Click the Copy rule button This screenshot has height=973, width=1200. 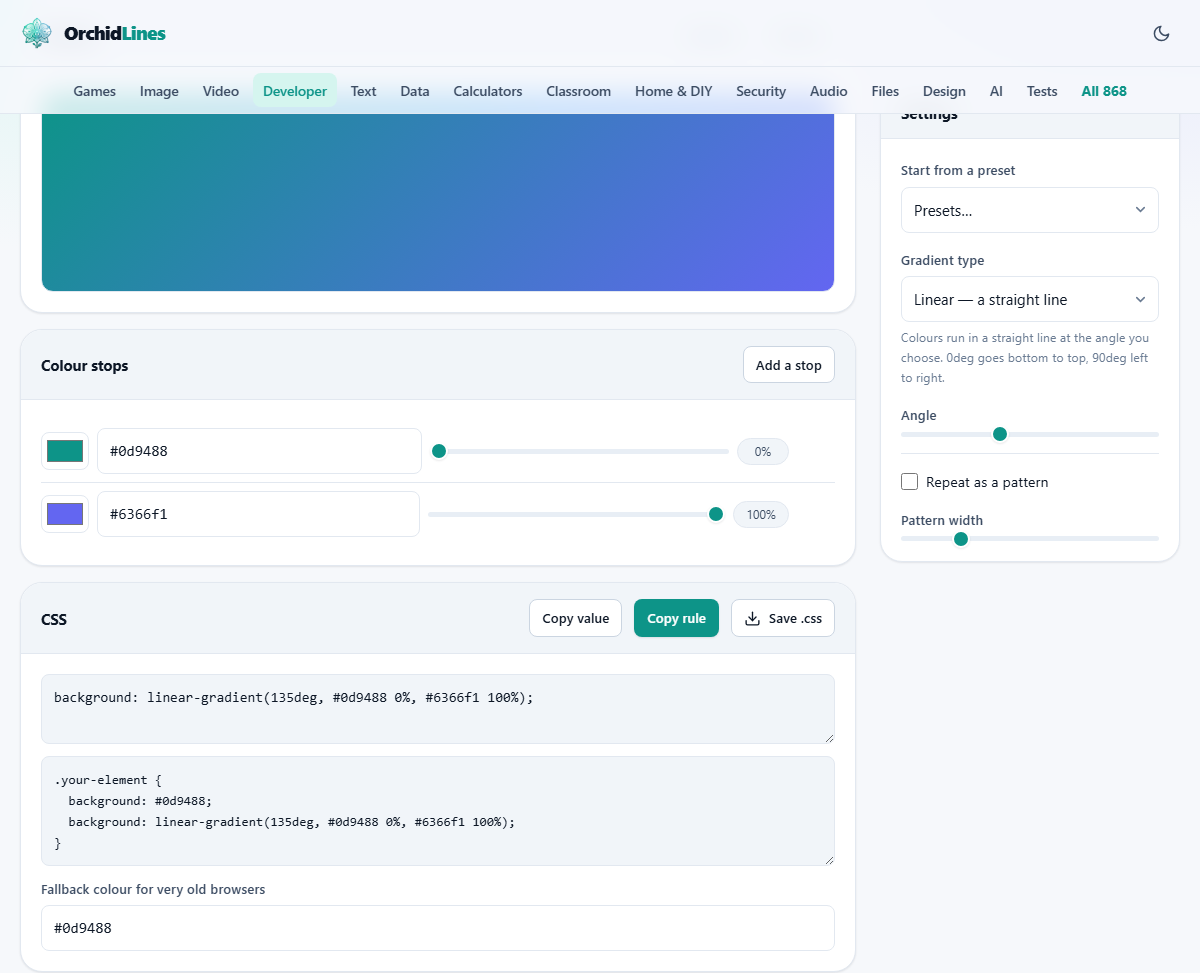[x=676, y=618]
